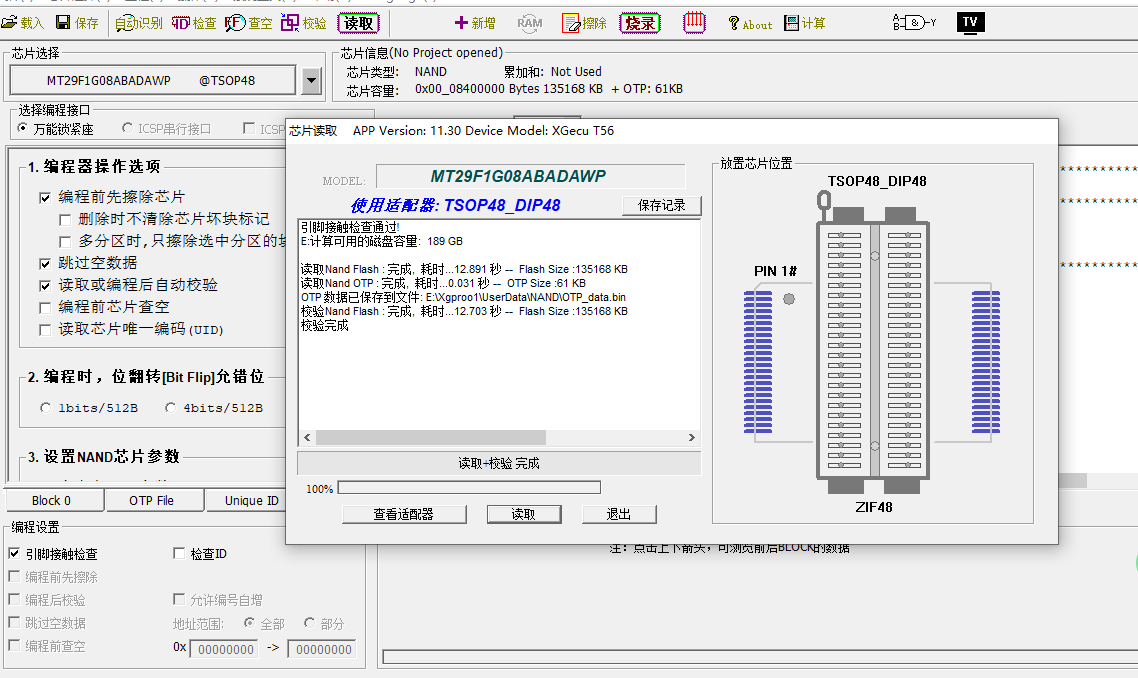Viewport: 1138px width, 678px height.
Task: Click the read progress bar
Action: 469,488
